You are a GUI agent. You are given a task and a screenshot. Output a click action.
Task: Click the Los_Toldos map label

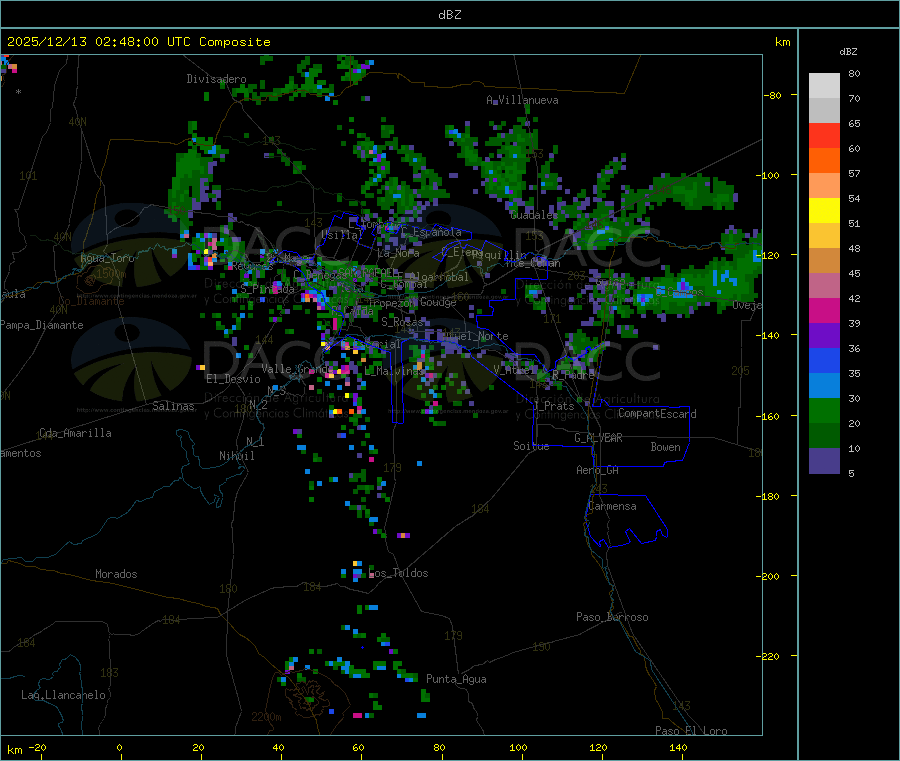click(398, 573)
